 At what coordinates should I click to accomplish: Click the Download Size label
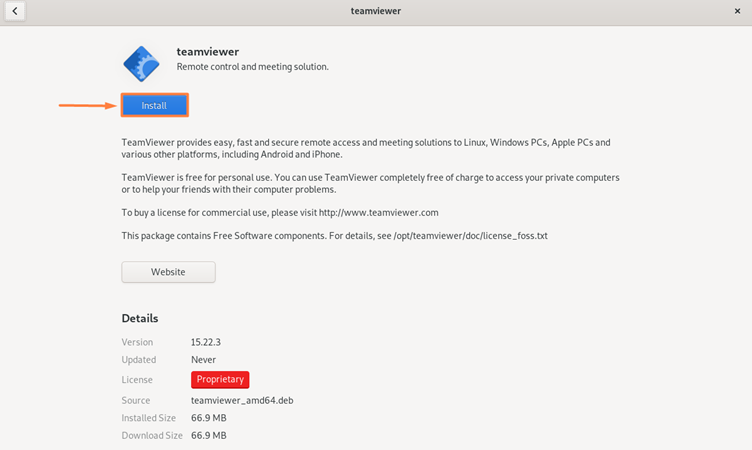click(x=152, y=436)
